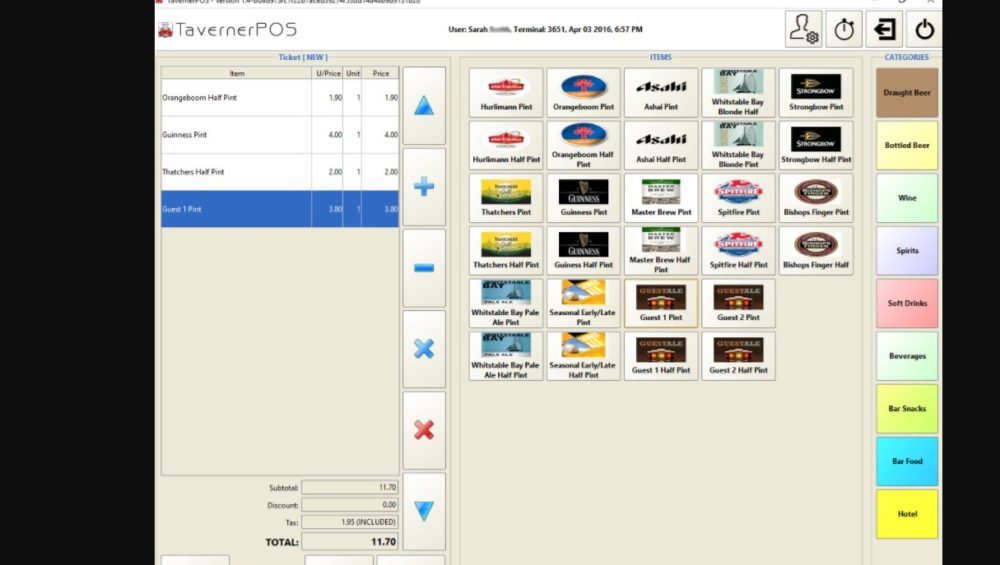Image resolution: width=1000 pixels, height=565 pixels.
Task: Click the Discount amount field
Action: pyautogui.click(x=350, y=505)
